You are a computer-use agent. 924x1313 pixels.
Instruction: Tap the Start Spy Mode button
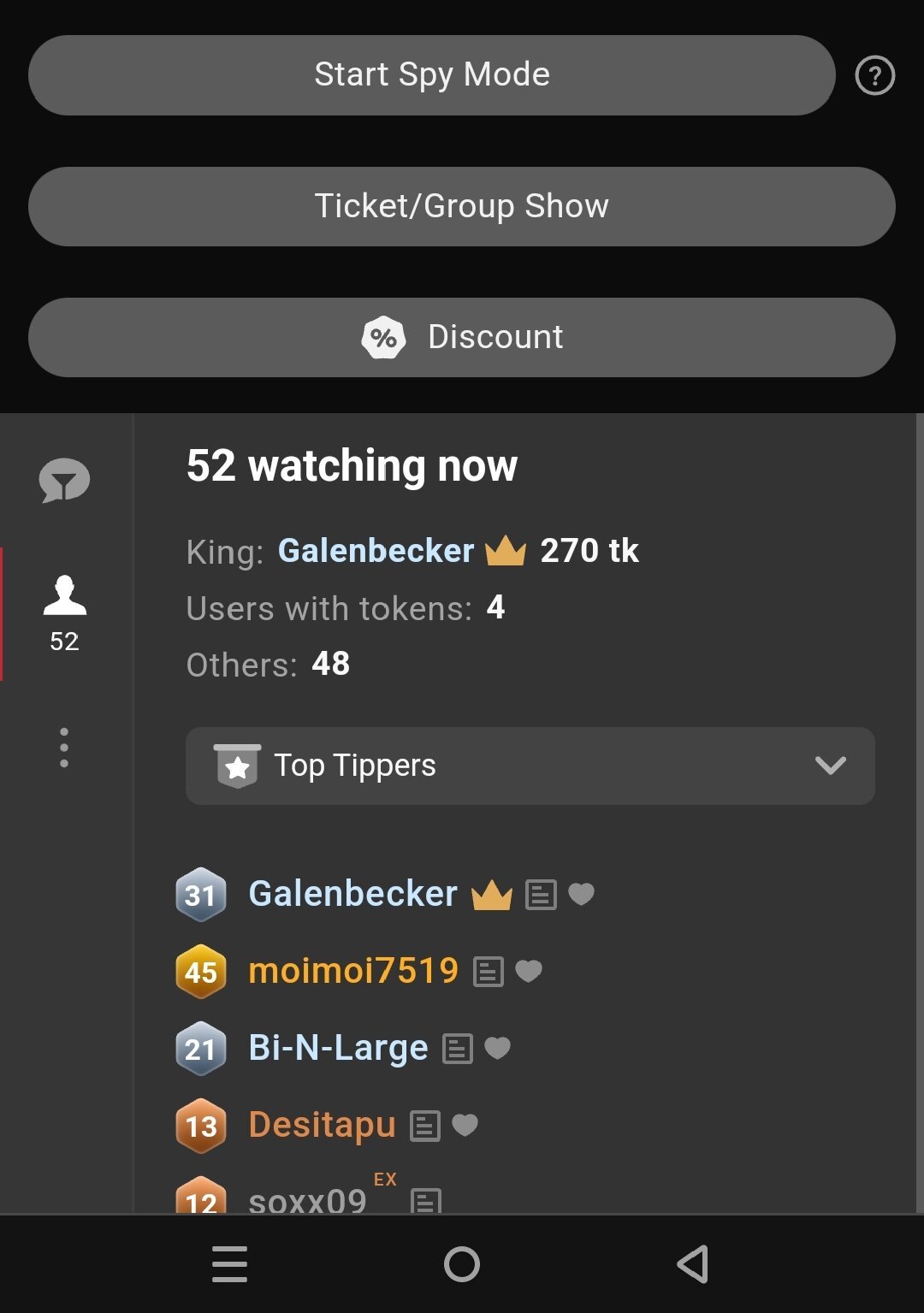tap(431, 75)
